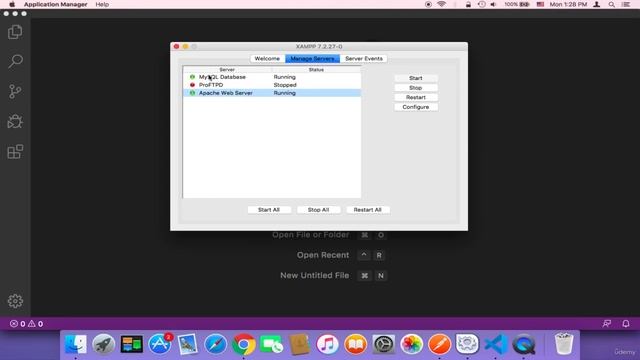
Task: Click the warnings count in status bar
Action: point(36,324)
